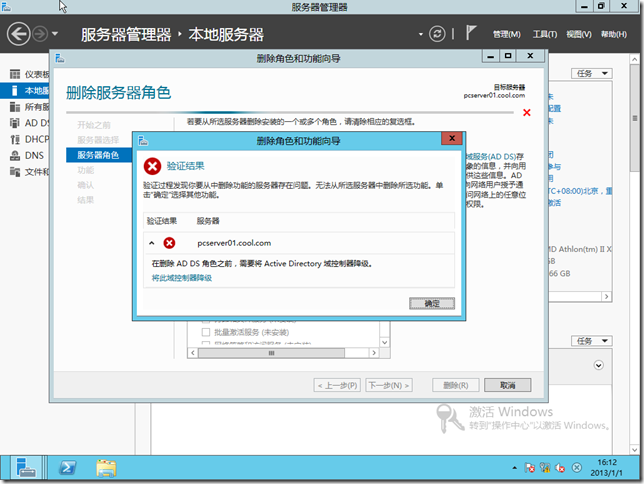Click 上一步(P) button in wizard
The height and width of the screenshot is (484, 644).
337,385
